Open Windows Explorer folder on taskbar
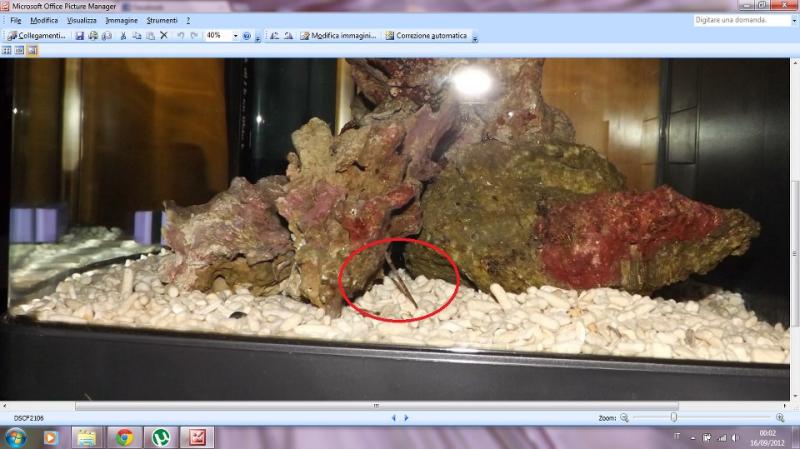Viewport: 800px width, 449px height. (x=87, y=438)
